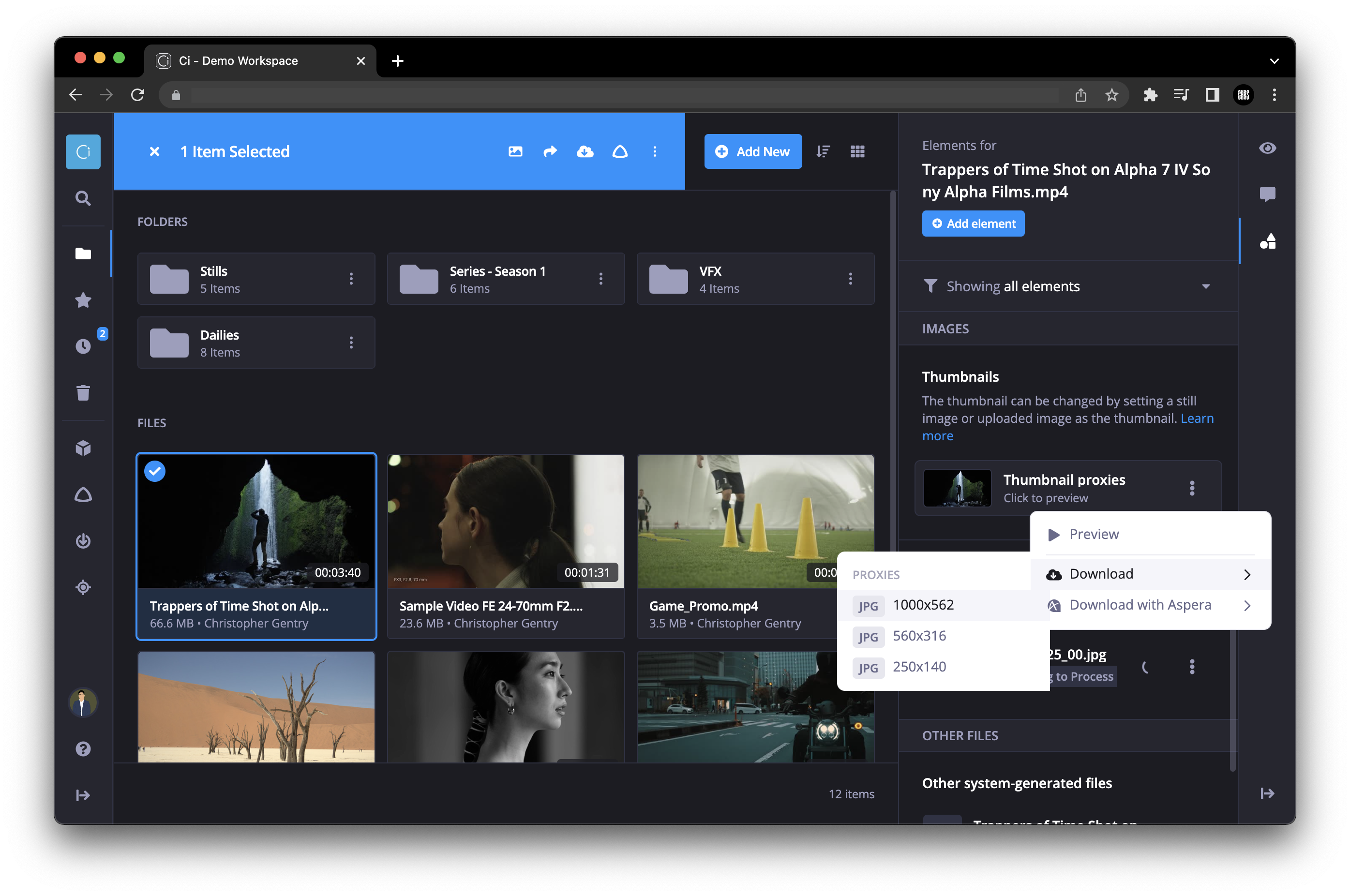1350x896 pixels.
Task: Select the 560x316 JPG proxy
Action: pyautogui.click(x=943, y=636)
